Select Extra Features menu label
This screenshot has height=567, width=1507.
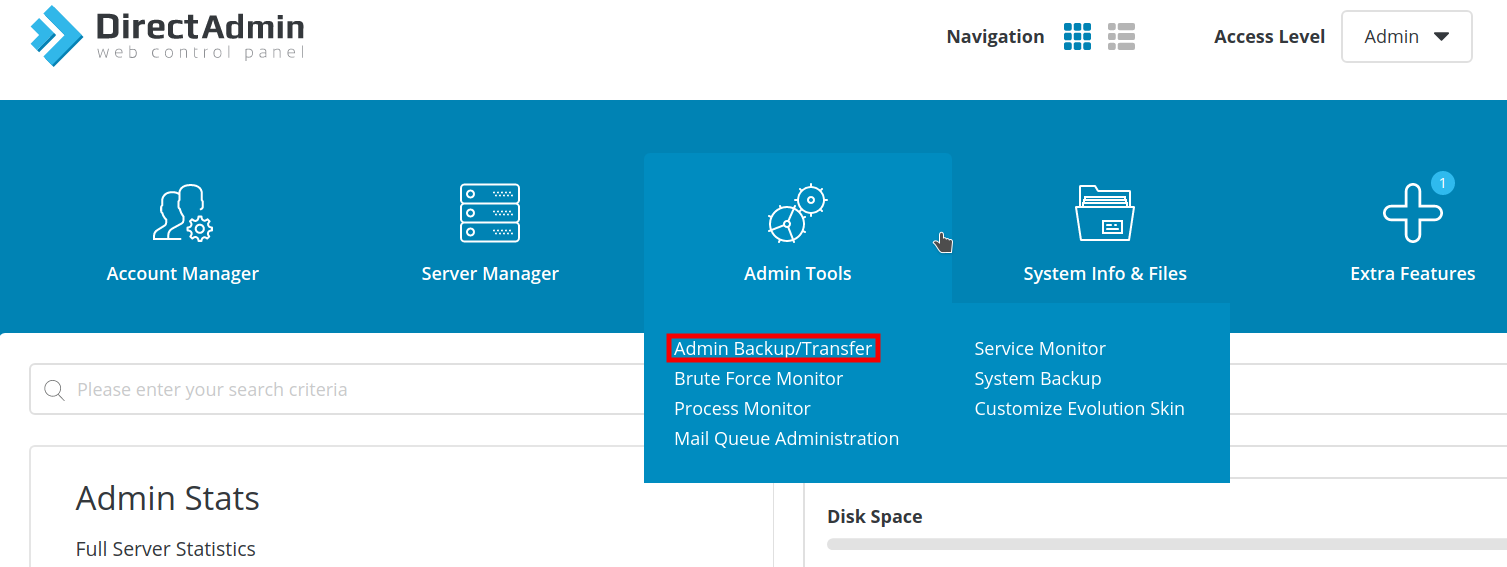pyautogui.click(x=1412, y=274)
